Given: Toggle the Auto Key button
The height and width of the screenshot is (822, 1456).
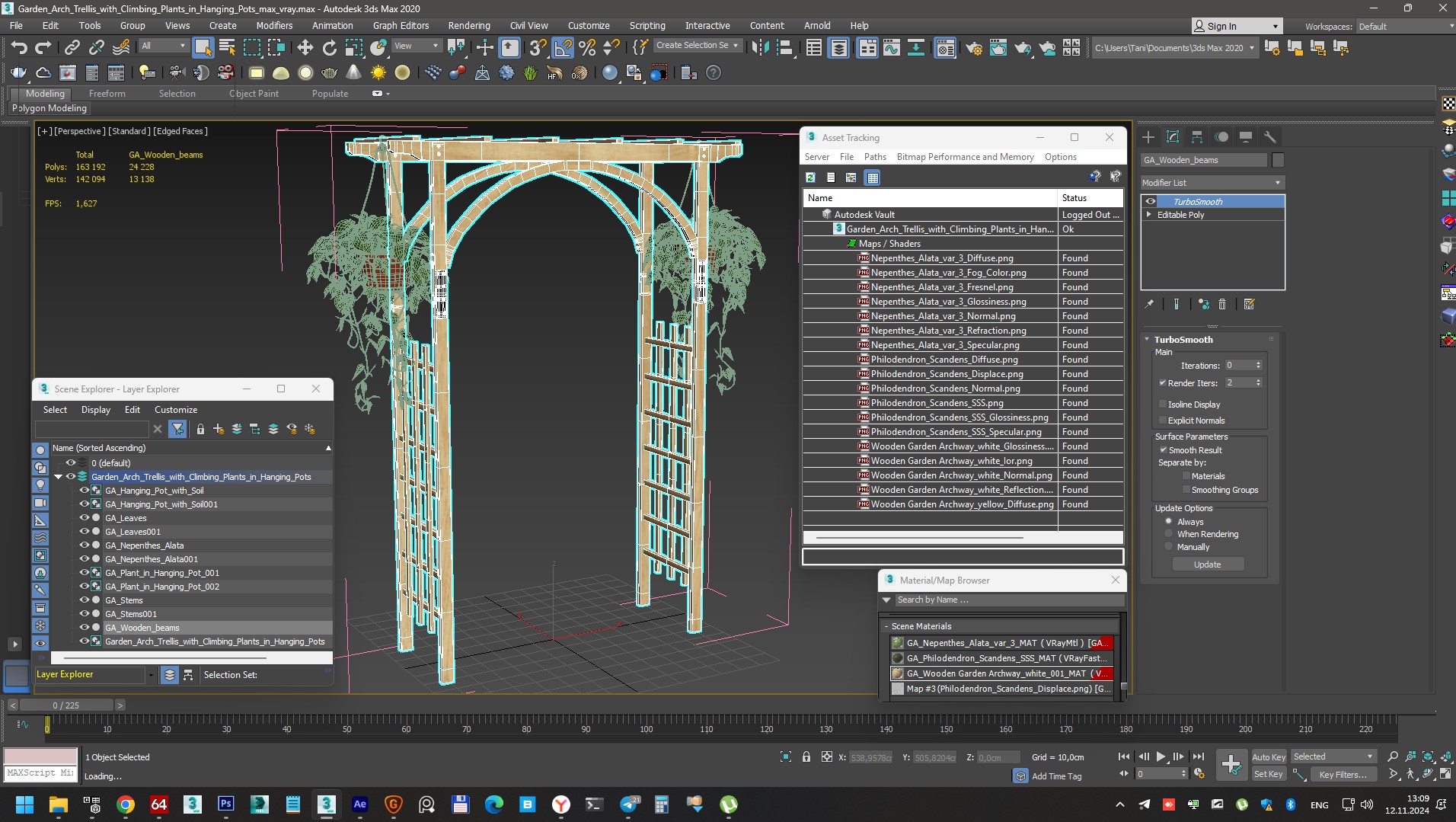Looking at the screenshot, I should (1269, 756).
